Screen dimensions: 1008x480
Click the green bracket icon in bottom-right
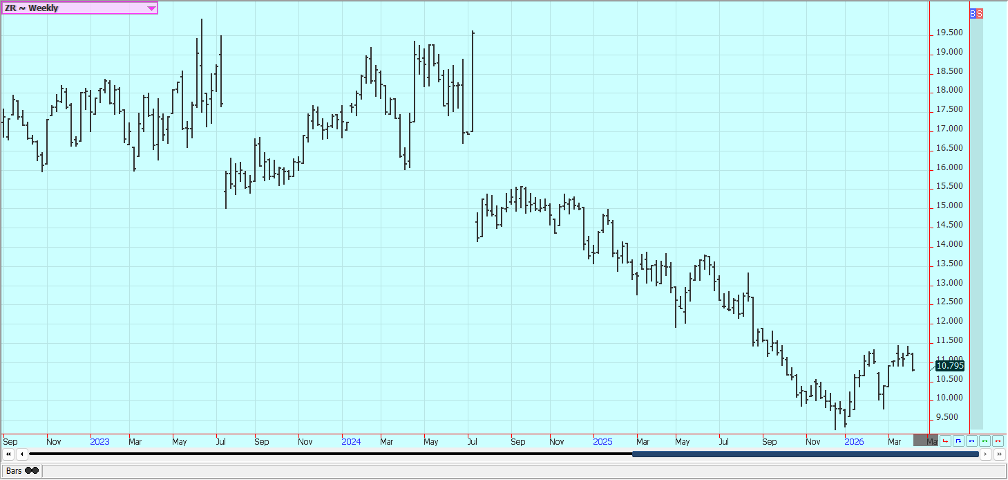984,440
